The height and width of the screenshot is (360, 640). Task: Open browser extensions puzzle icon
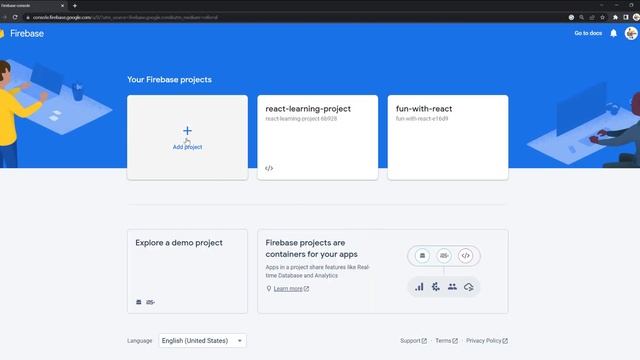pos(615,17)
